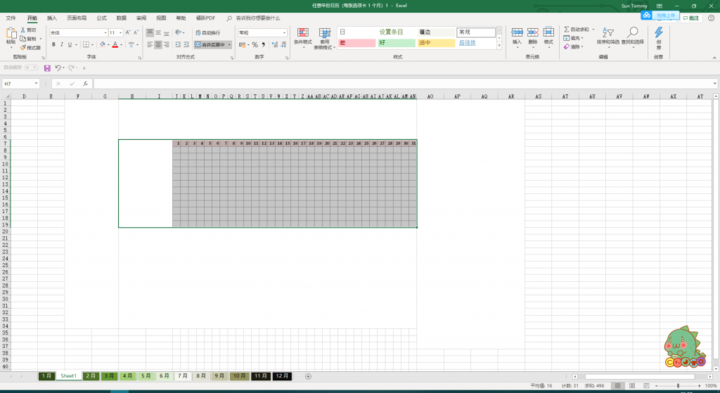
Task: Select the yellow 适中 cell style
Action: [436, 43]
